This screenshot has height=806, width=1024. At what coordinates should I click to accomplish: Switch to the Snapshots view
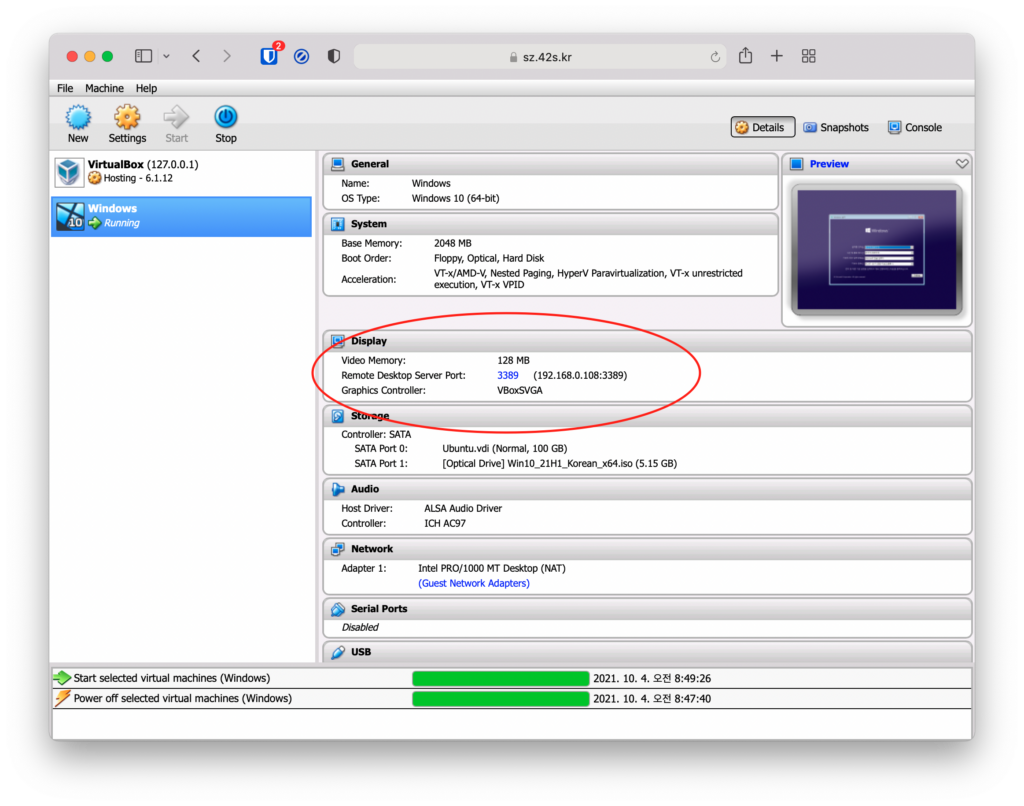836,127
